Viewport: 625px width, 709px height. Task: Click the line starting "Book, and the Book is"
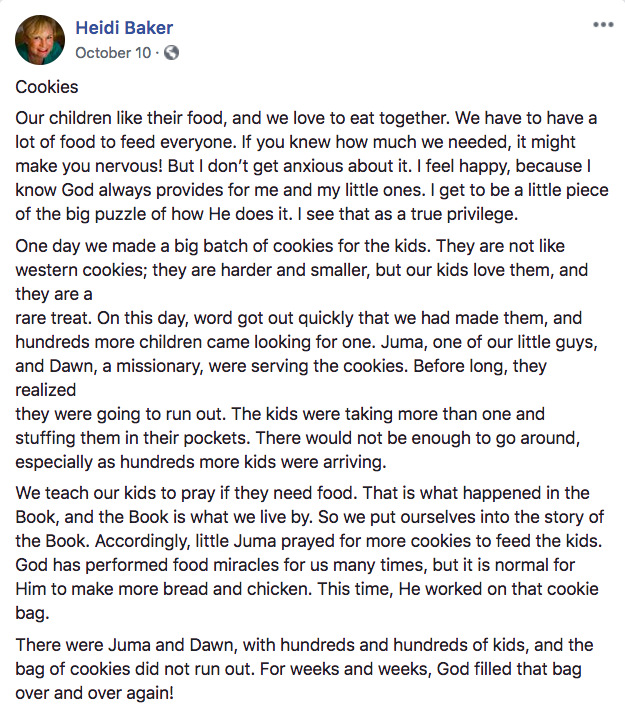(x=305, y=517)
